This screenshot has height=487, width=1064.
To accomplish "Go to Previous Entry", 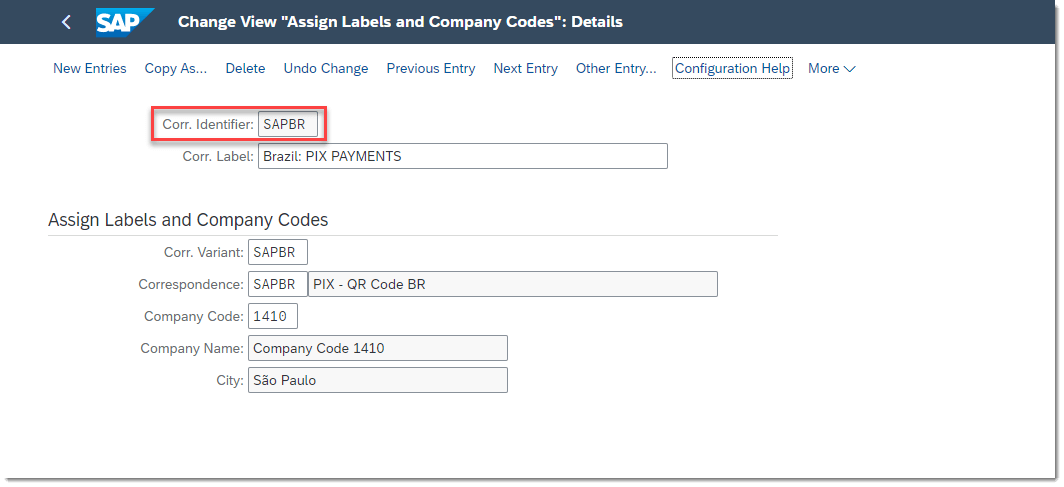I will click(431, 69).
